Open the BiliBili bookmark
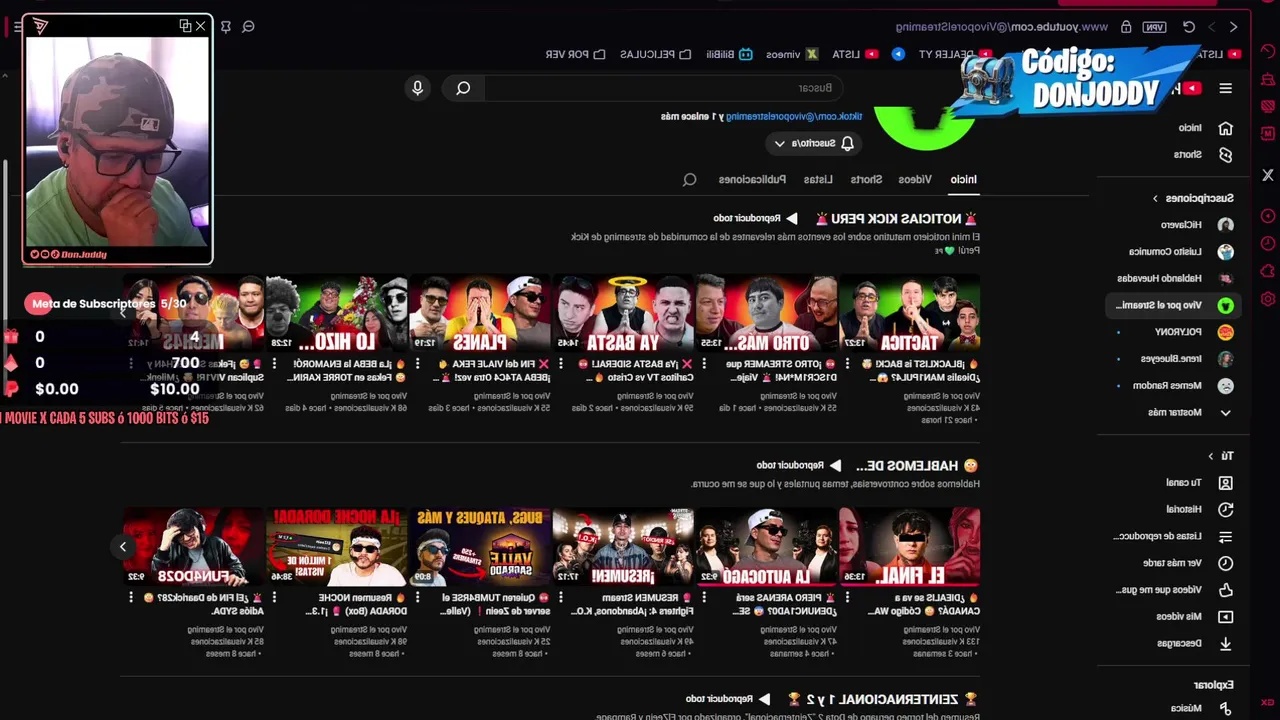 tap(729, 54)
